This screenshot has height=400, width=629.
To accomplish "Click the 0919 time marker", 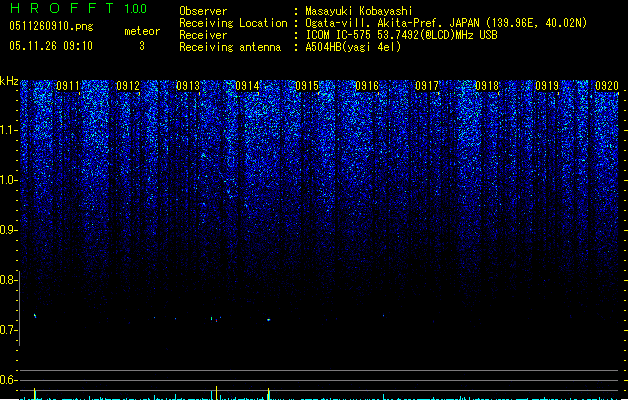I will point(547,86).
